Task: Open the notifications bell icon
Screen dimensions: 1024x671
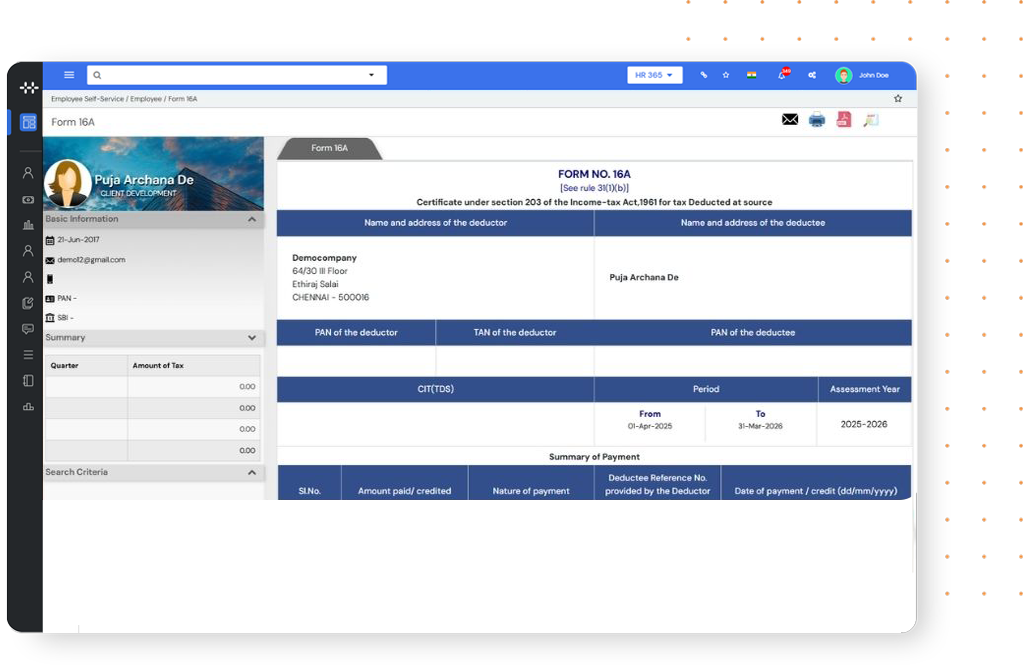Action: (x=784, y=75)
